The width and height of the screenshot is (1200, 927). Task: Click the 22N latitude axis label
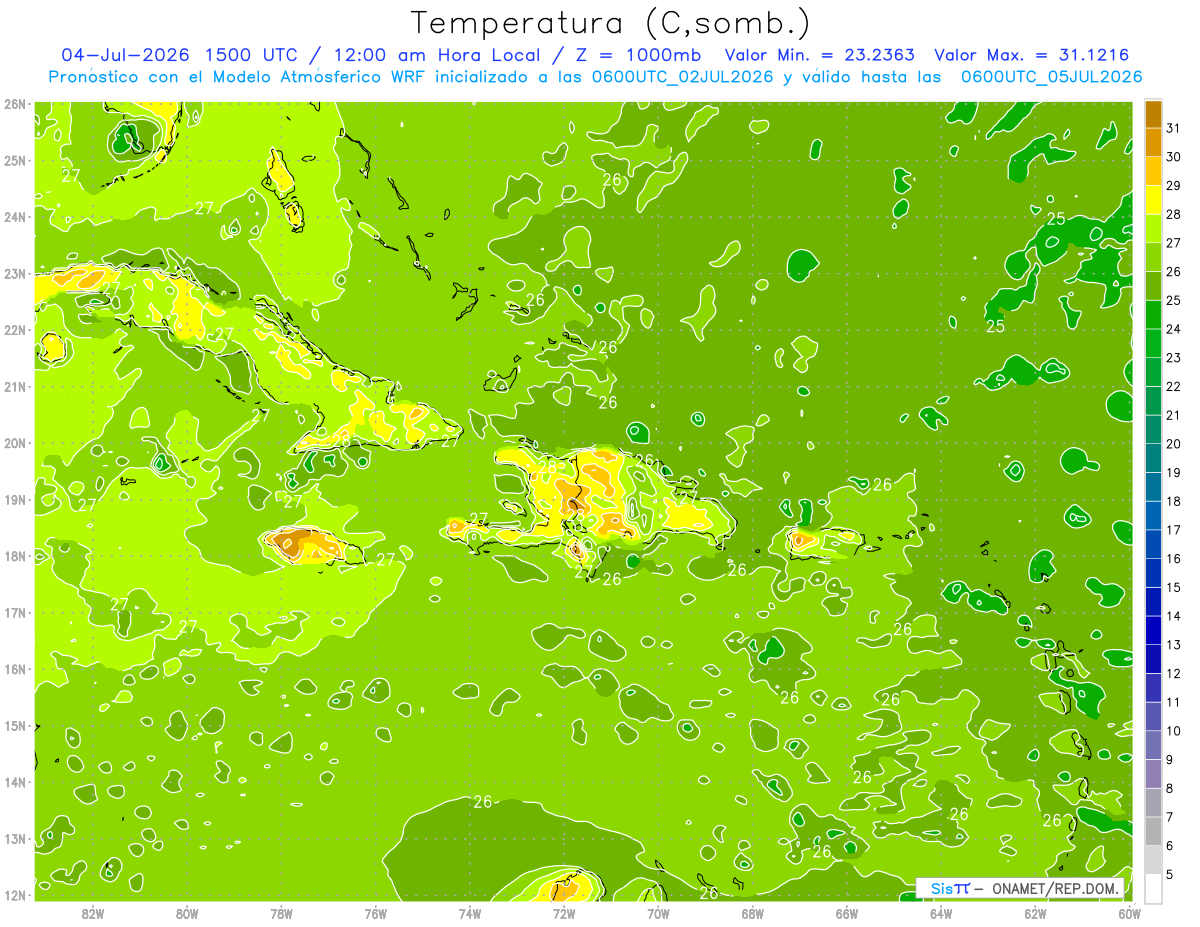click(15, 330)
